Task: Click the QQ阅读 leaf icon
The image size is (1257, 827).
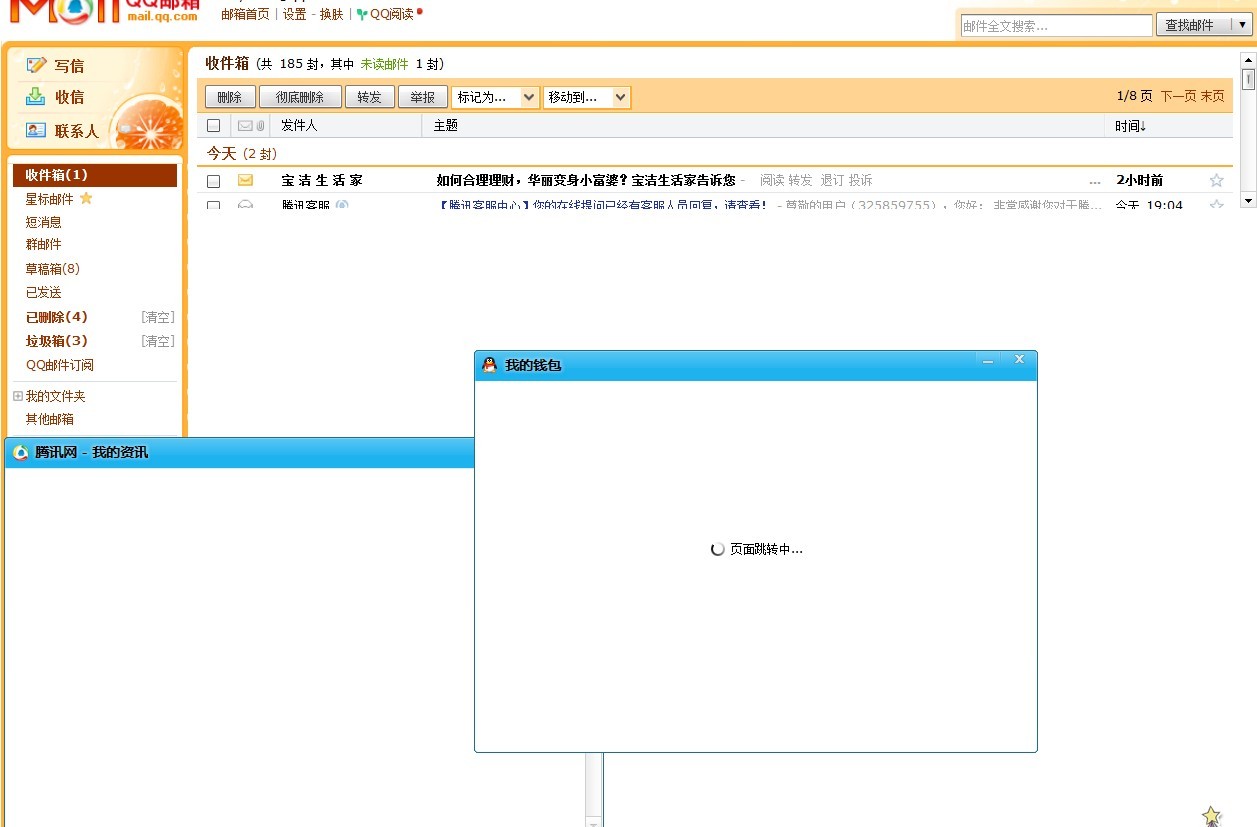Action: point(362,15)
